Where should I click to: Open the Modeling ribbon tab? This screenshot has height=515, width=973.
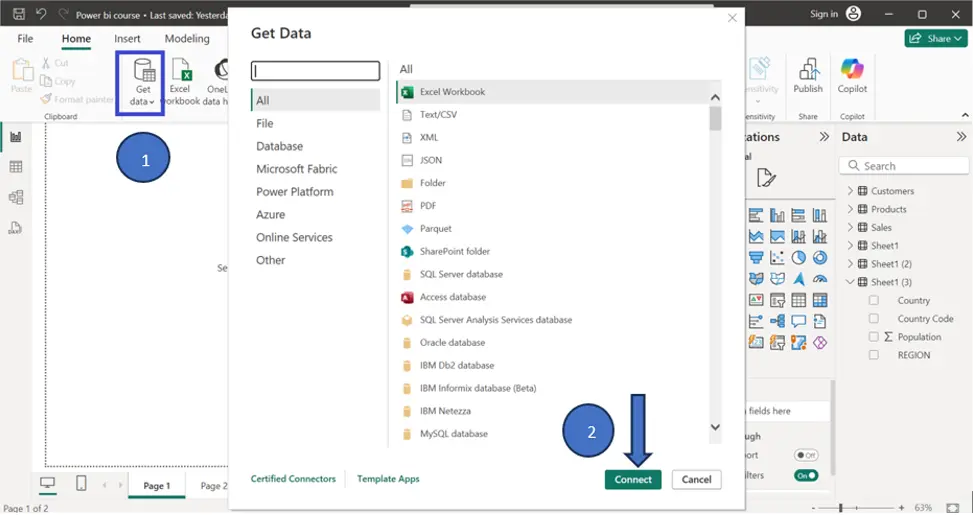point(187,38)
